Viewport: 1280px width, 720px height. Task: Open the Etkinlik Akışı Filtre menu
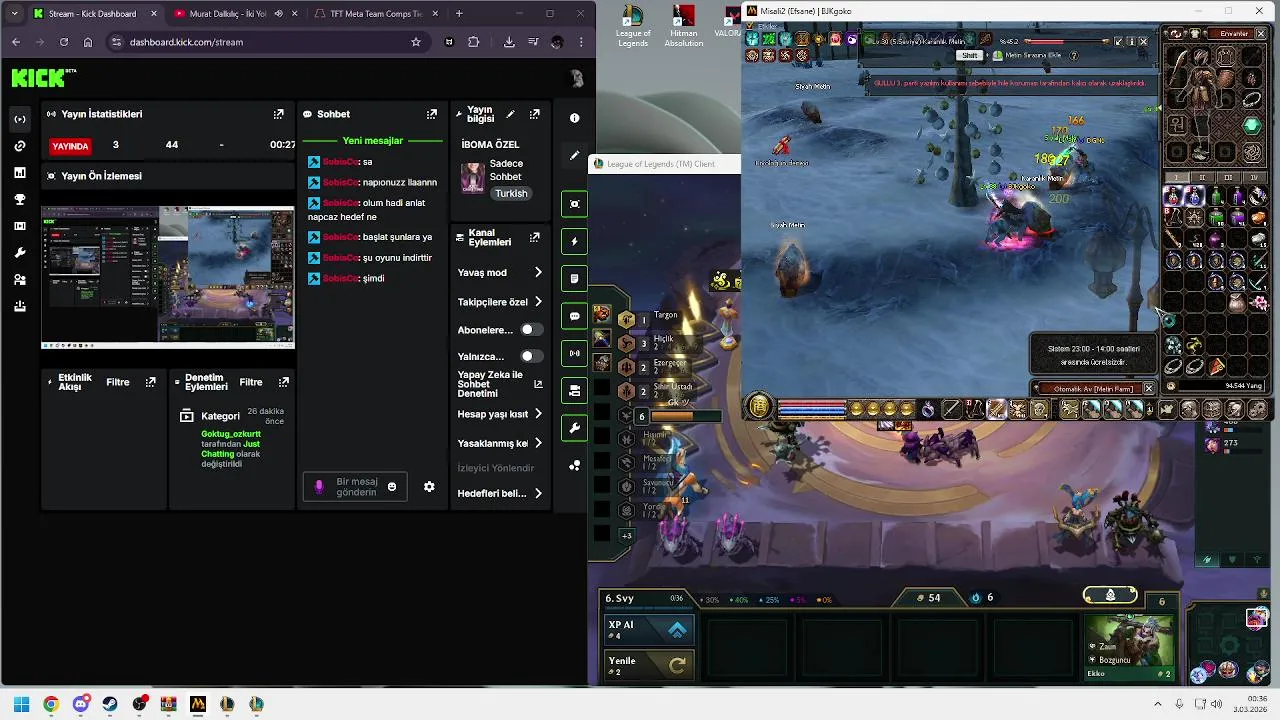click(x=118, y=382)
